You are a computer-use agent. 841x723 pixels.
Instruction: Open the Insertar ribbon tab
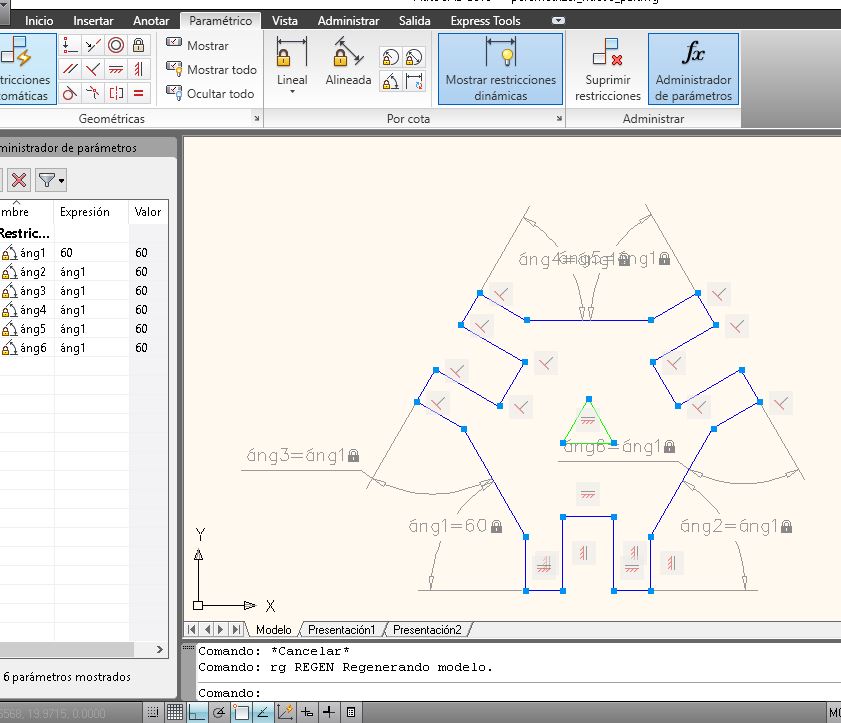pos(93,21)
